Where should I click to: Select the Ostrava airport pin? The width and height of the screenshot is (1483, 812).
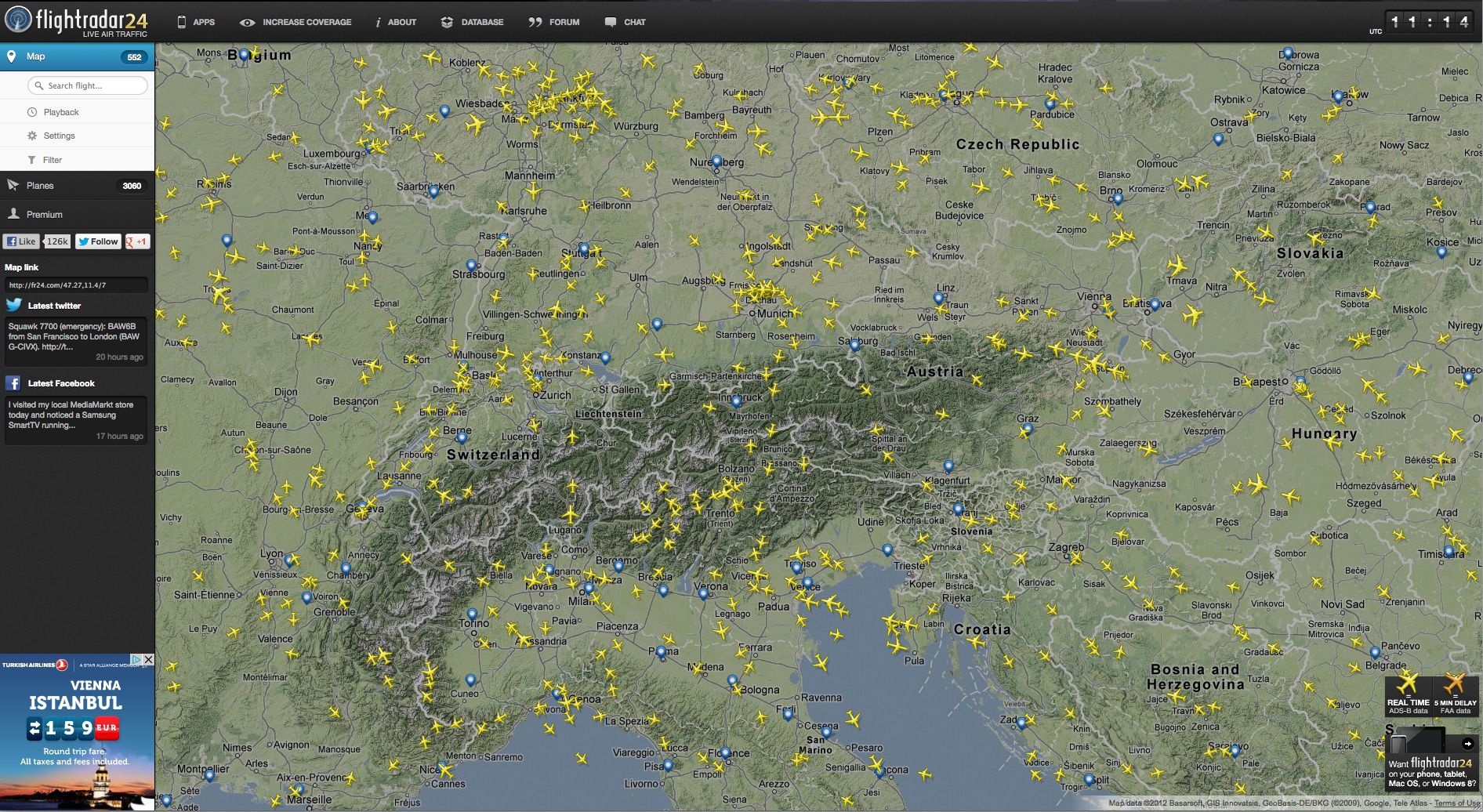pyautogui.click(x=1218, y=140)
